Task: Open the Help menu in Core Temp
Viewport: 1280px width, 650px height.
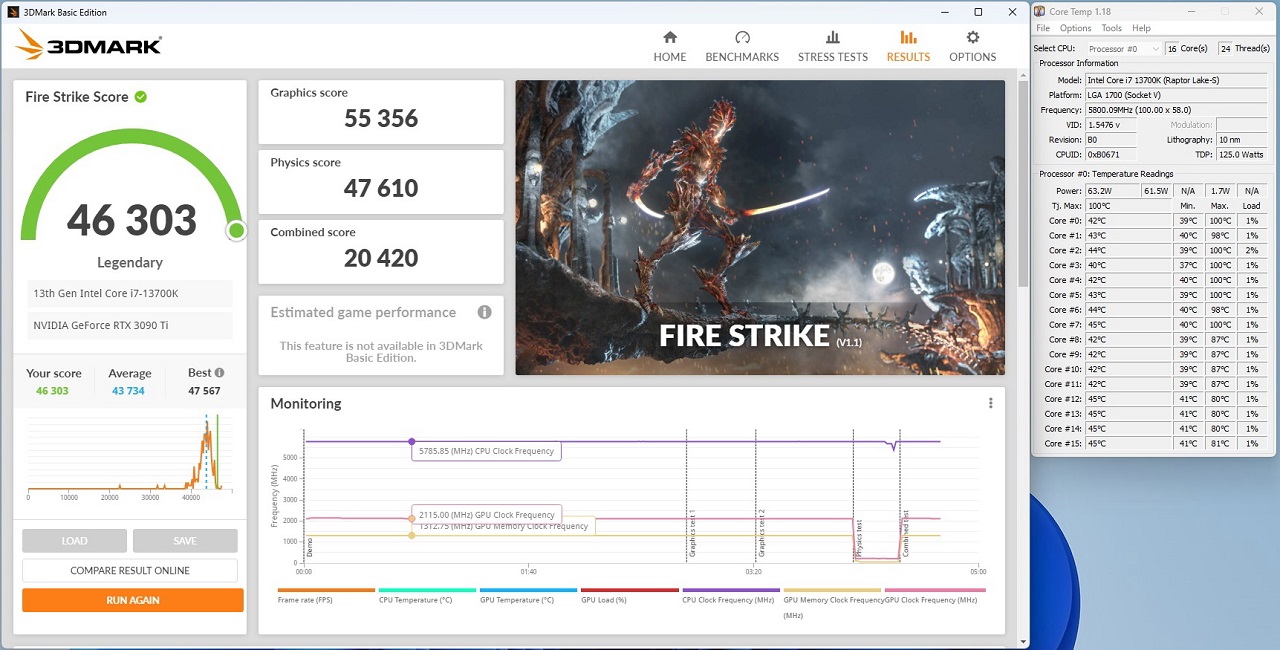Action: [x=1141, y=28]
